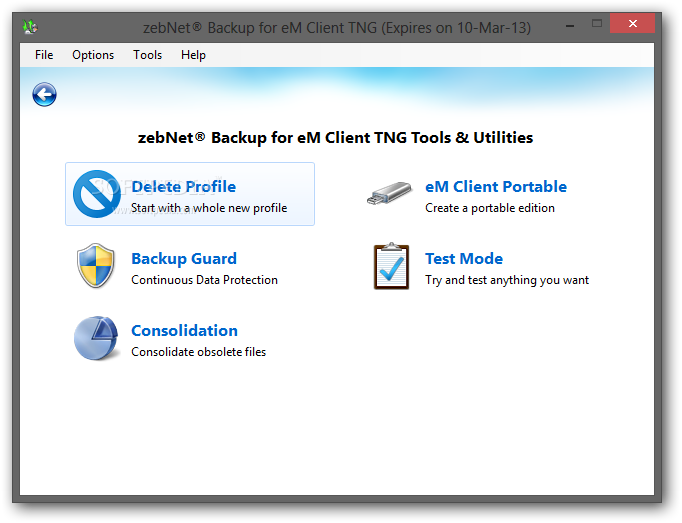Click 'Start with a whole new profile' text
Image resolution: width=682 pixels, height=523 pixels.
click(209, 208)
